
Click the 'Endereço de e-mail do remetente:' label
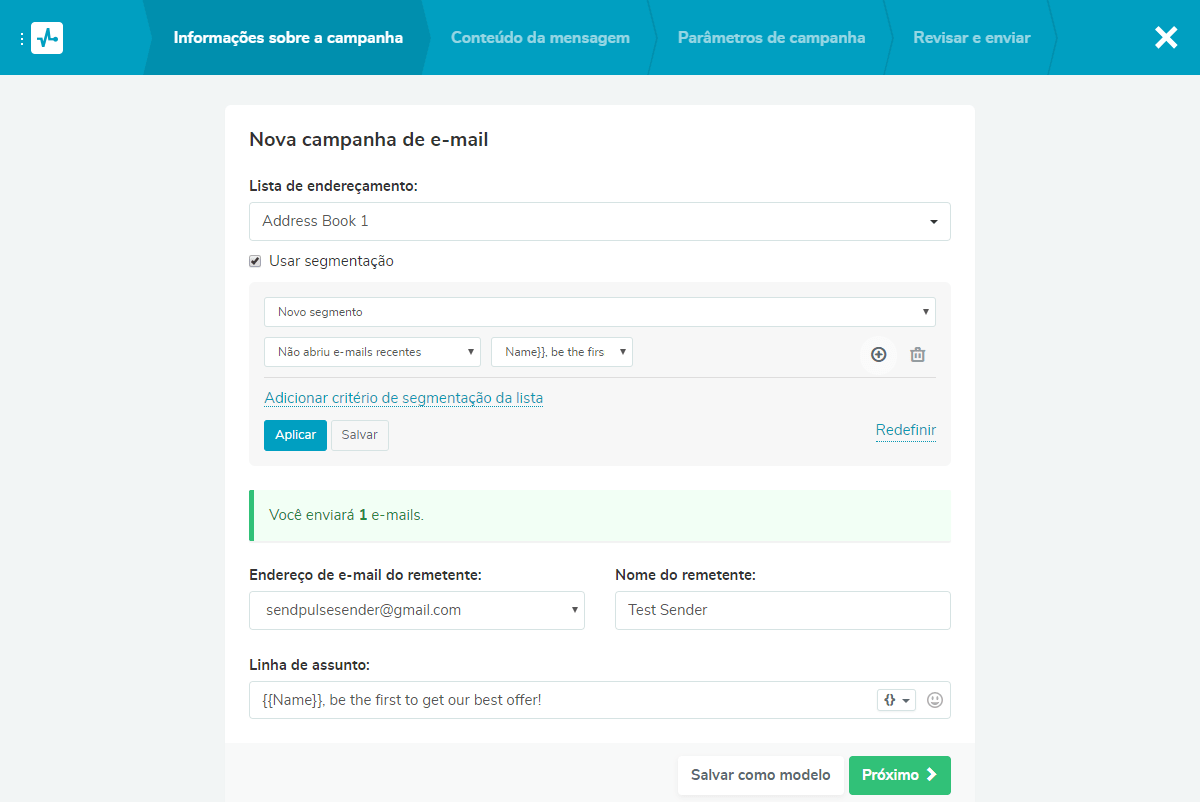click(x=365, y=575)
